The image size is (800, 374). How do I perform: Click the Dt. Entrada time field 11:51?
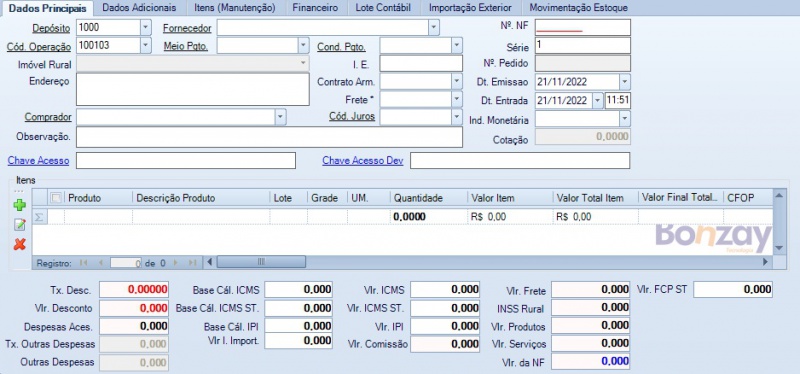coord(617,101)
